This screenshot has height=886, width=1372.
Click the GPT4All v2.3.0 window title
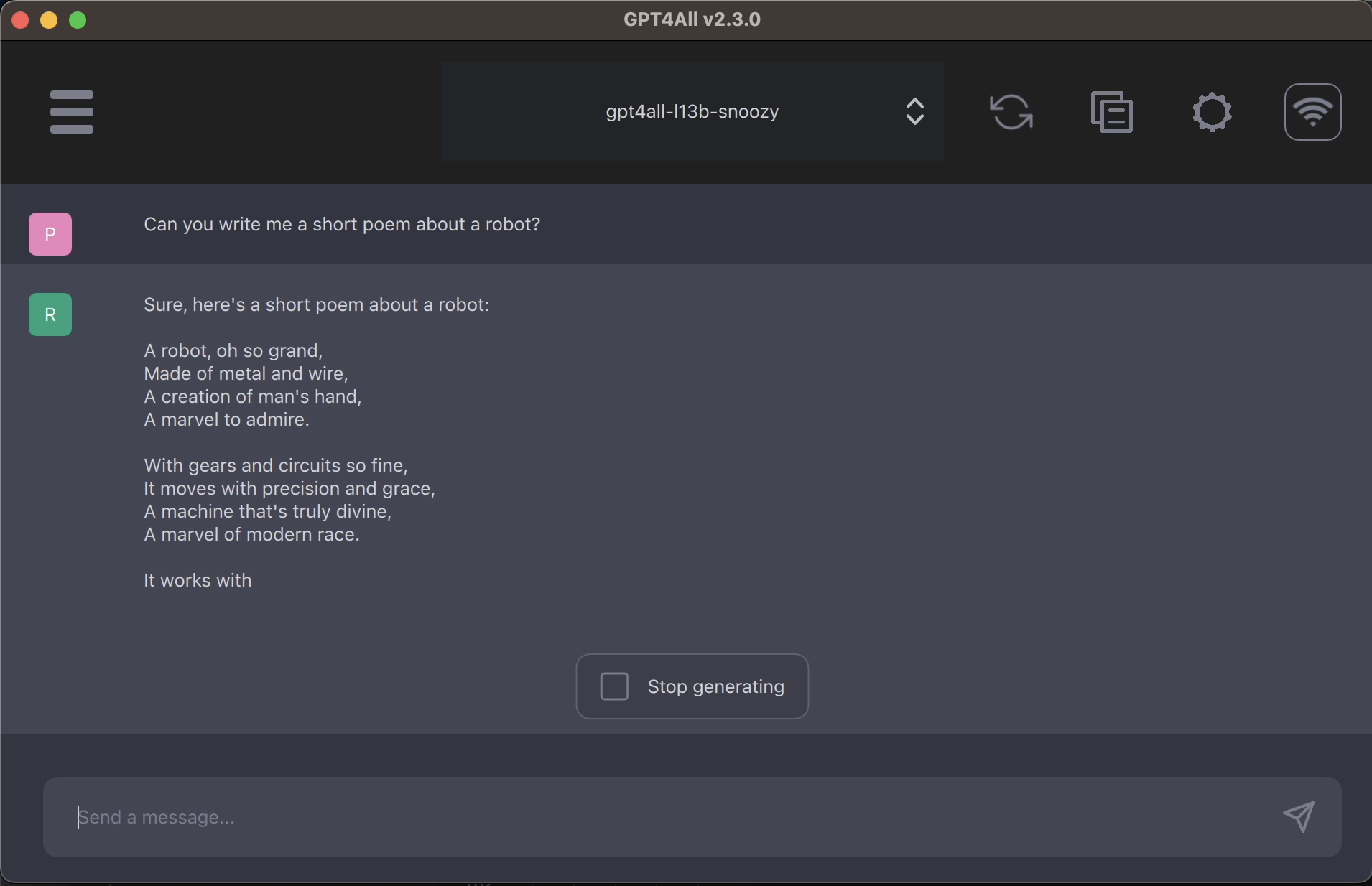(x=692, y=19)
